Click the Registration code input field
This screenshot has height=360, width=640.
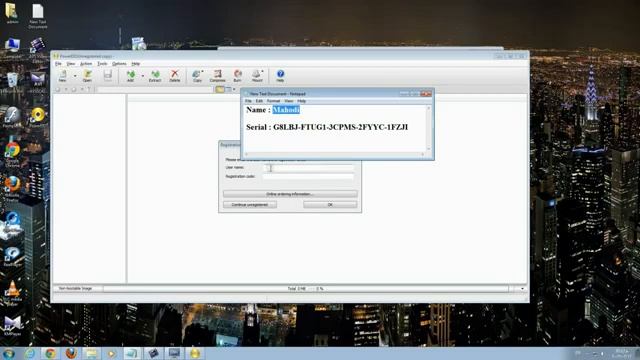[x=308, y=177]
